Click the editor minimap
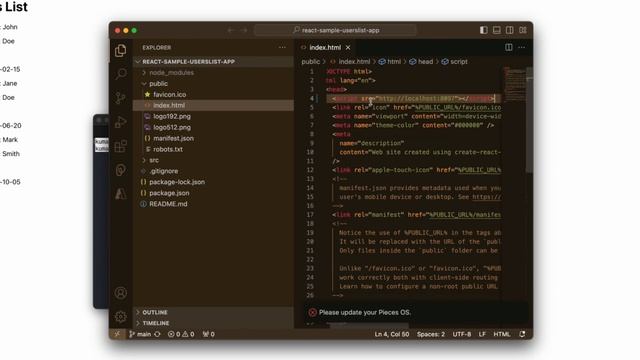Screen dimensions: 640x360 coord(514,84)
